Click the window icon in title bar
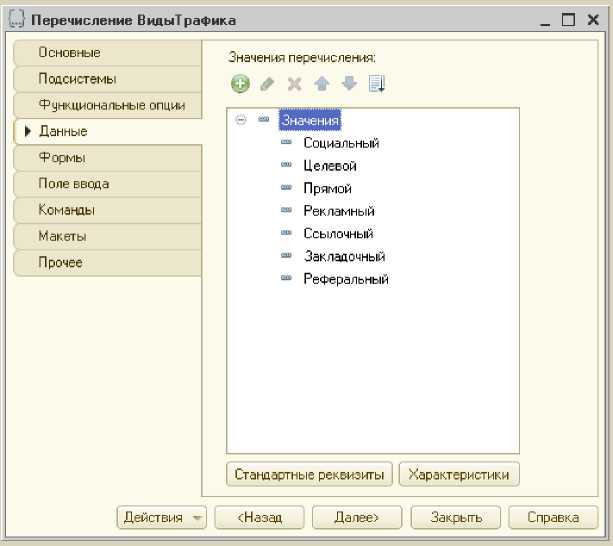 tap(15, 19)
